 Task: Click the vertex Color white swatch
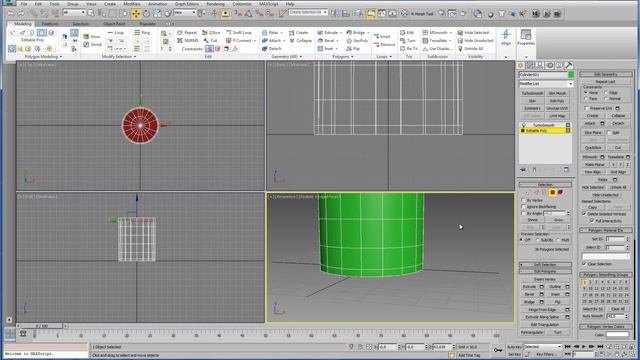click(x=618, y=335)
